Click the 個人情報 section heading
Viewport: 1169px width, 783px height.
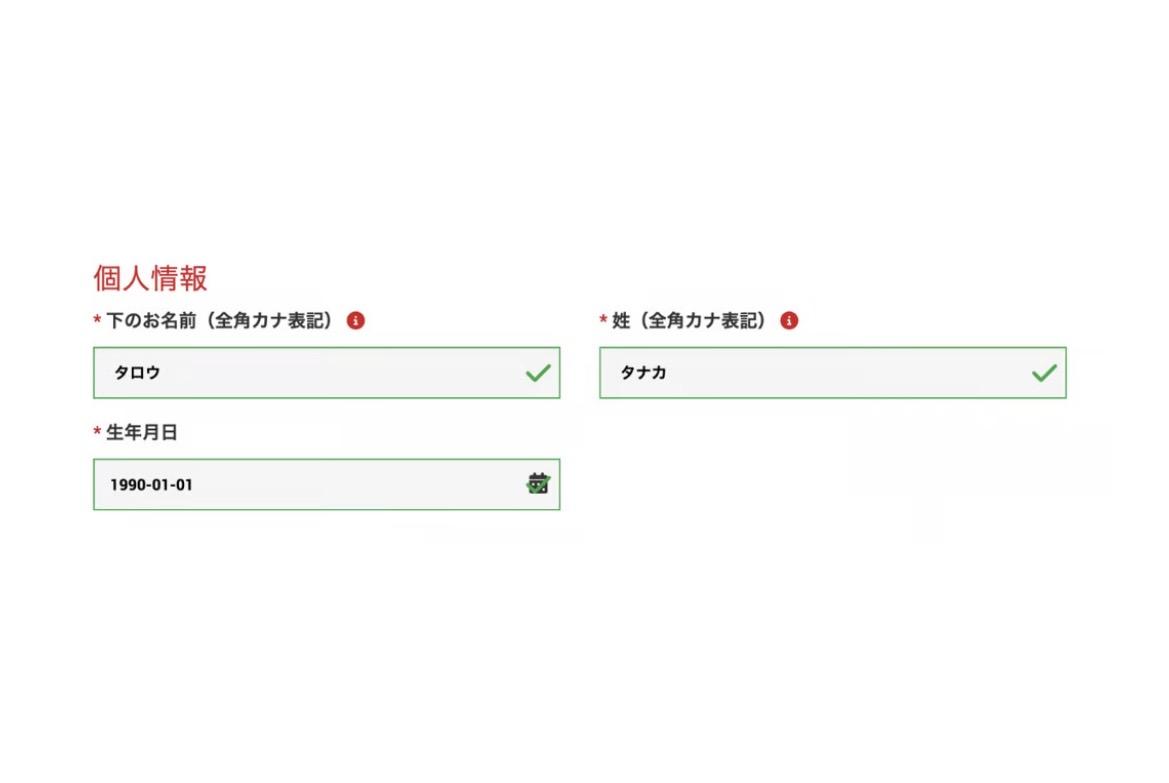(x=150, y=278)
